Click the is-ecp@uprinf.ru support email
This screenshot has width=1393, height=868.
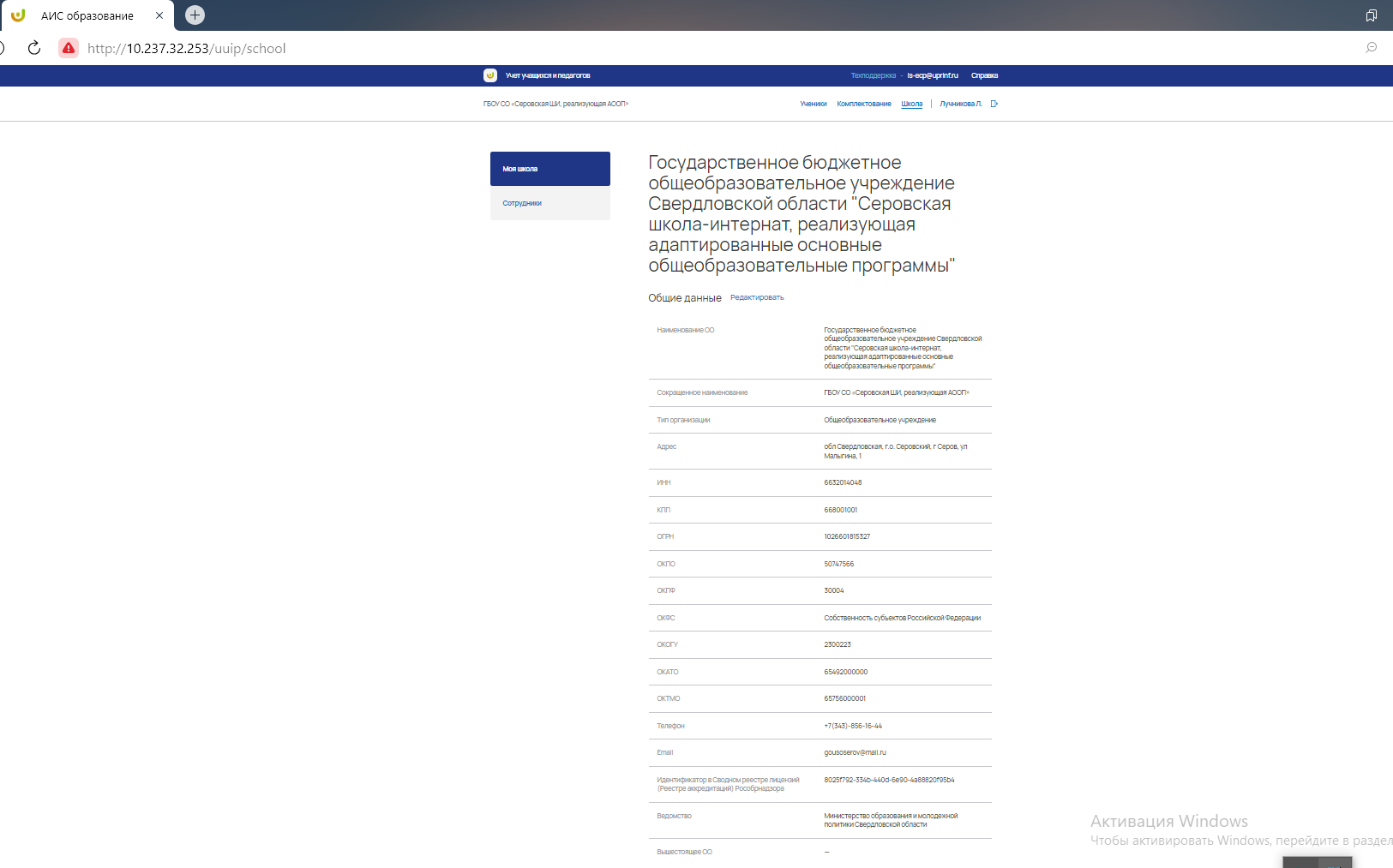coord(933,75)
